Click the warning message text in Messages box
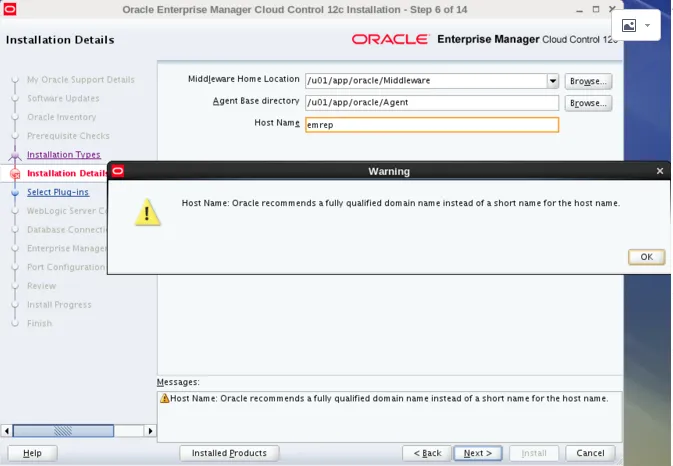673x466 pixels. point(389,398)
